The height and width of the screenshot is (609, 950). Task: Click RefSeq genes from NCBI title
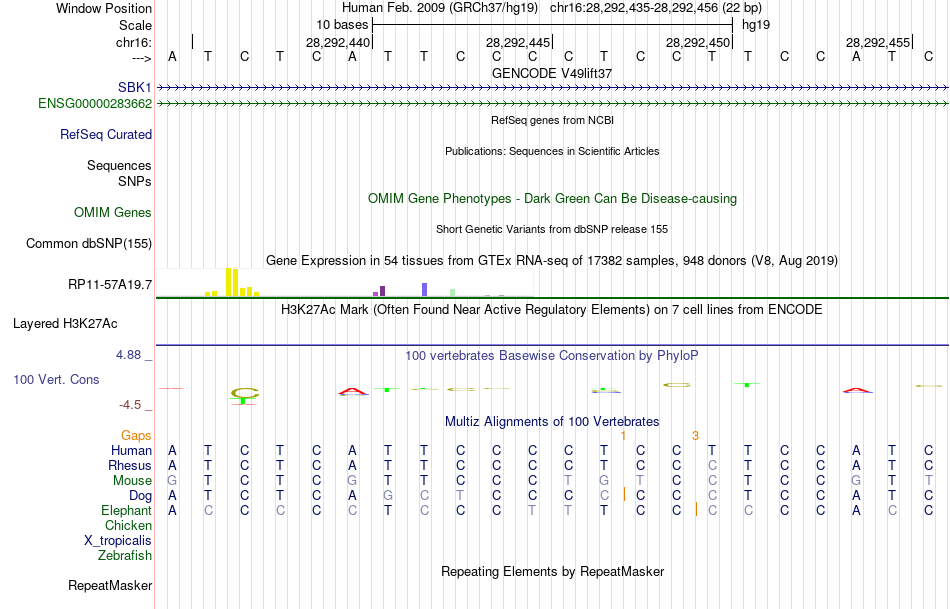pos(552,120)
